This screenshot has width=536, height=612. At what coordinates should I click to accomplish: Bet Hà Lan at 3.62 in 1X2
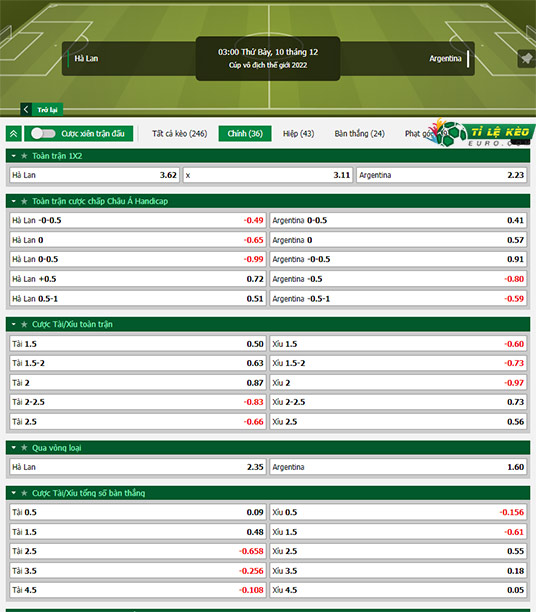[94, 175]
